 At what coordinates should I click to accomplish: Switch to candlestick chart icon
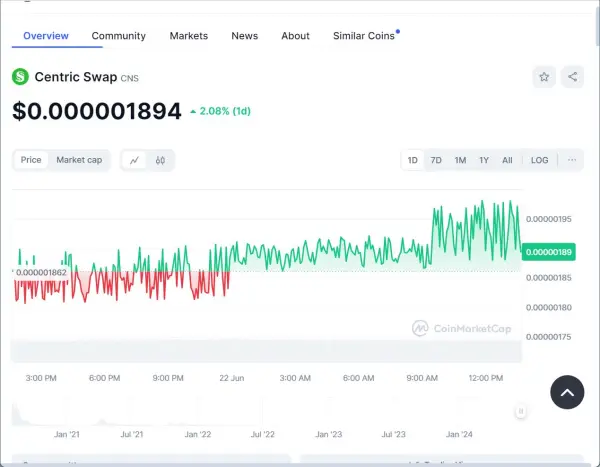point(159,160)
